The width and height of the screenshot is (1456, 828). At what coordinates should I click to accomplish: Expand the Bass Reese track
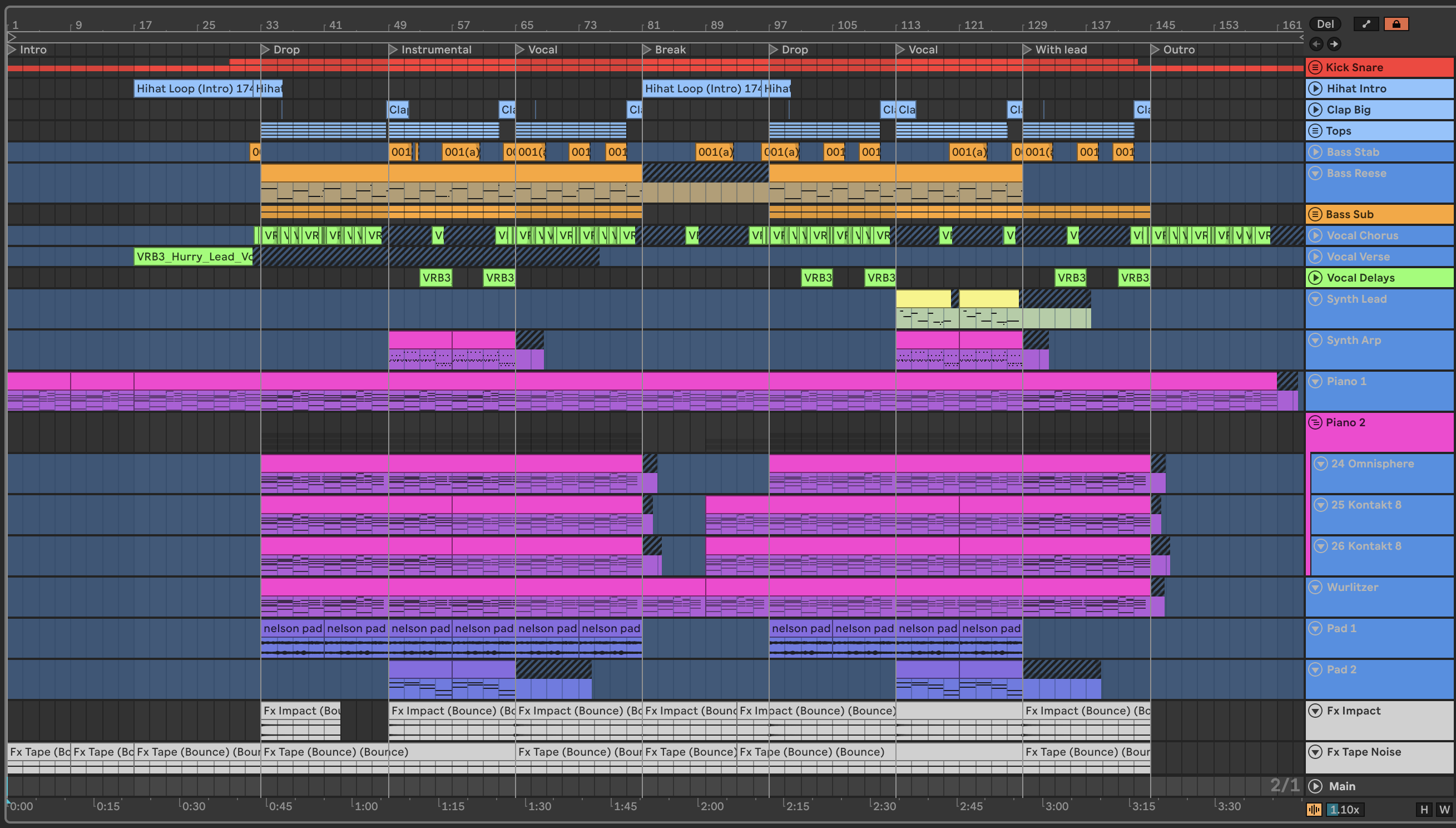1315,173
